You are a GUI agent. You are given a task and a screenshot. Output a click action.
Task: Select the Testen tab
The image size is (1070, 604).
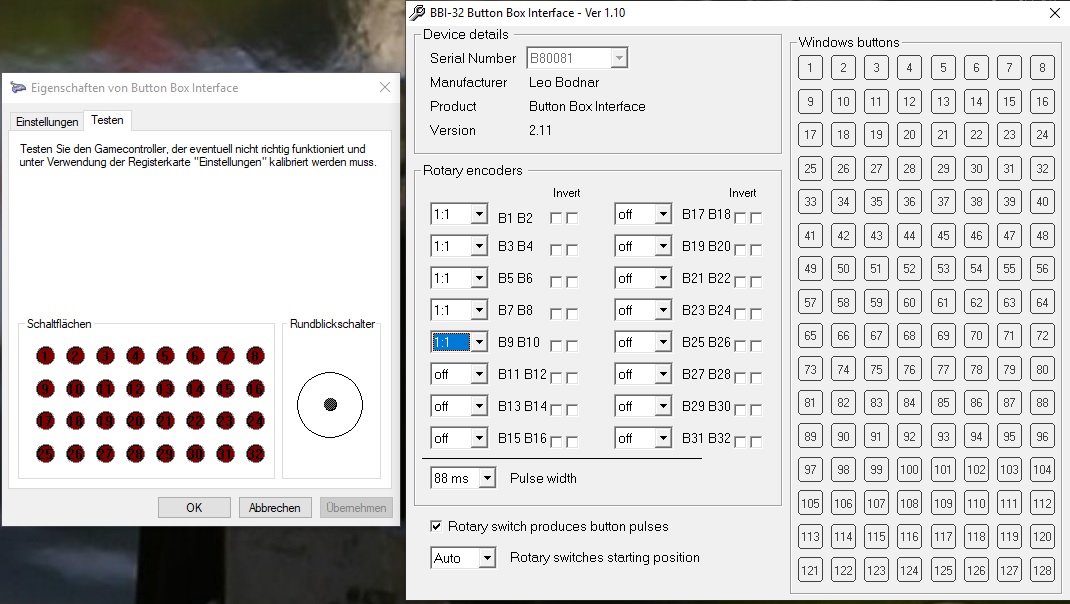pos(107,120)
